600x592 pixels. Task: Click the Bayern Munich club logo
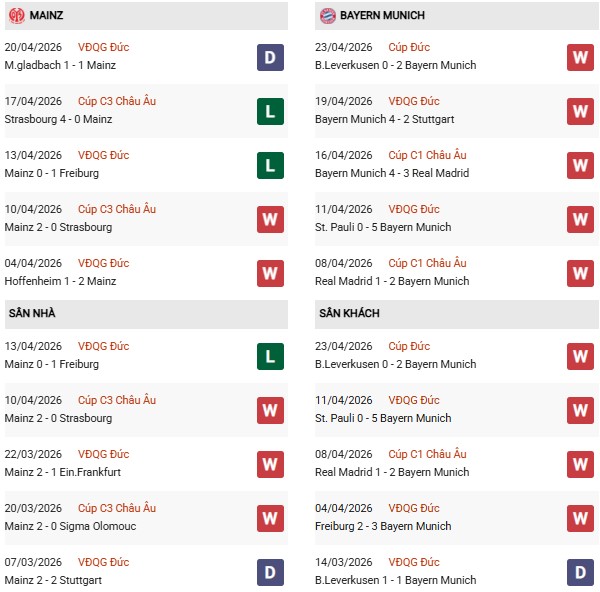(x=327, y=16)
